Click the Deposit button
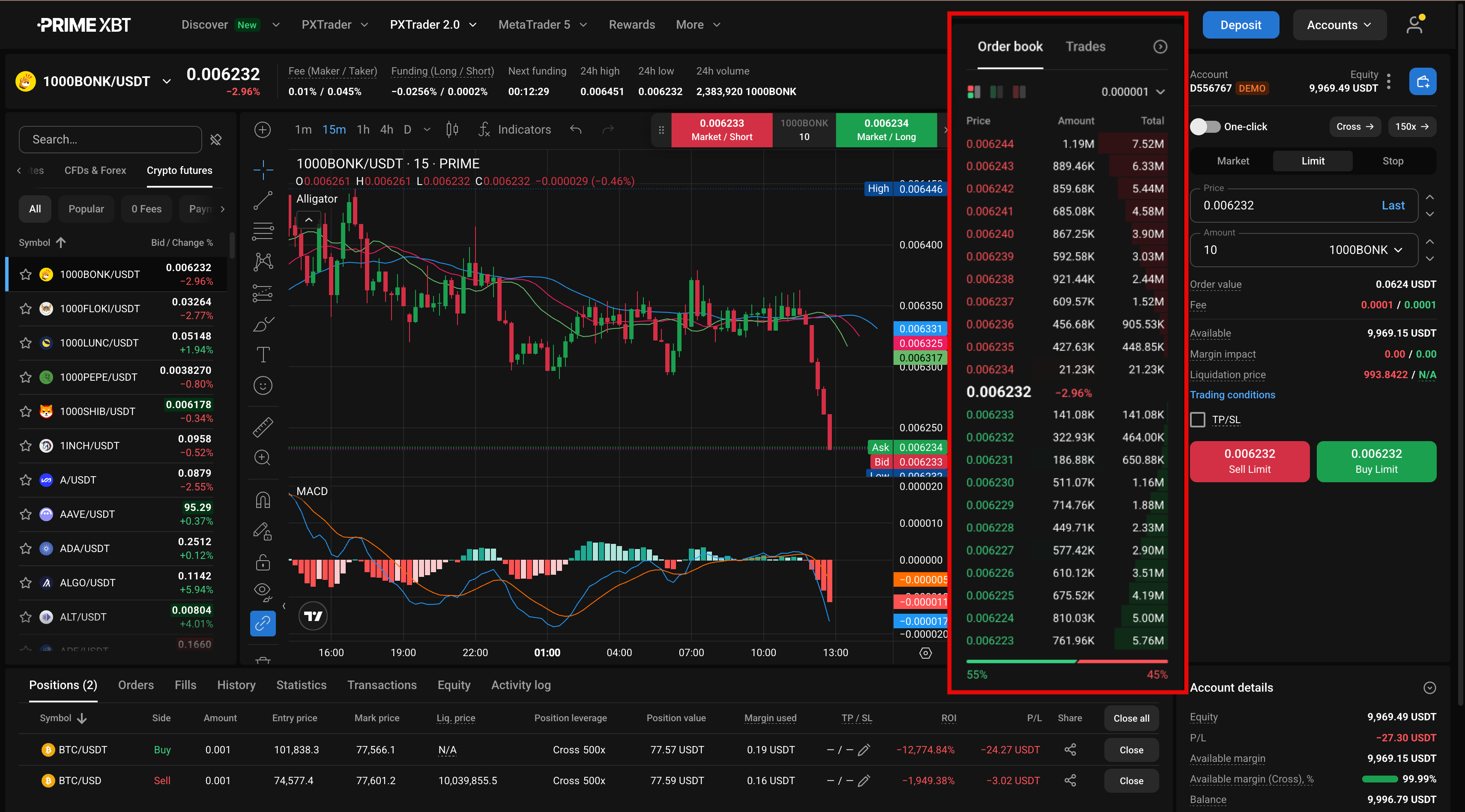The image size is (1465, 812). tap(1241, 25)
